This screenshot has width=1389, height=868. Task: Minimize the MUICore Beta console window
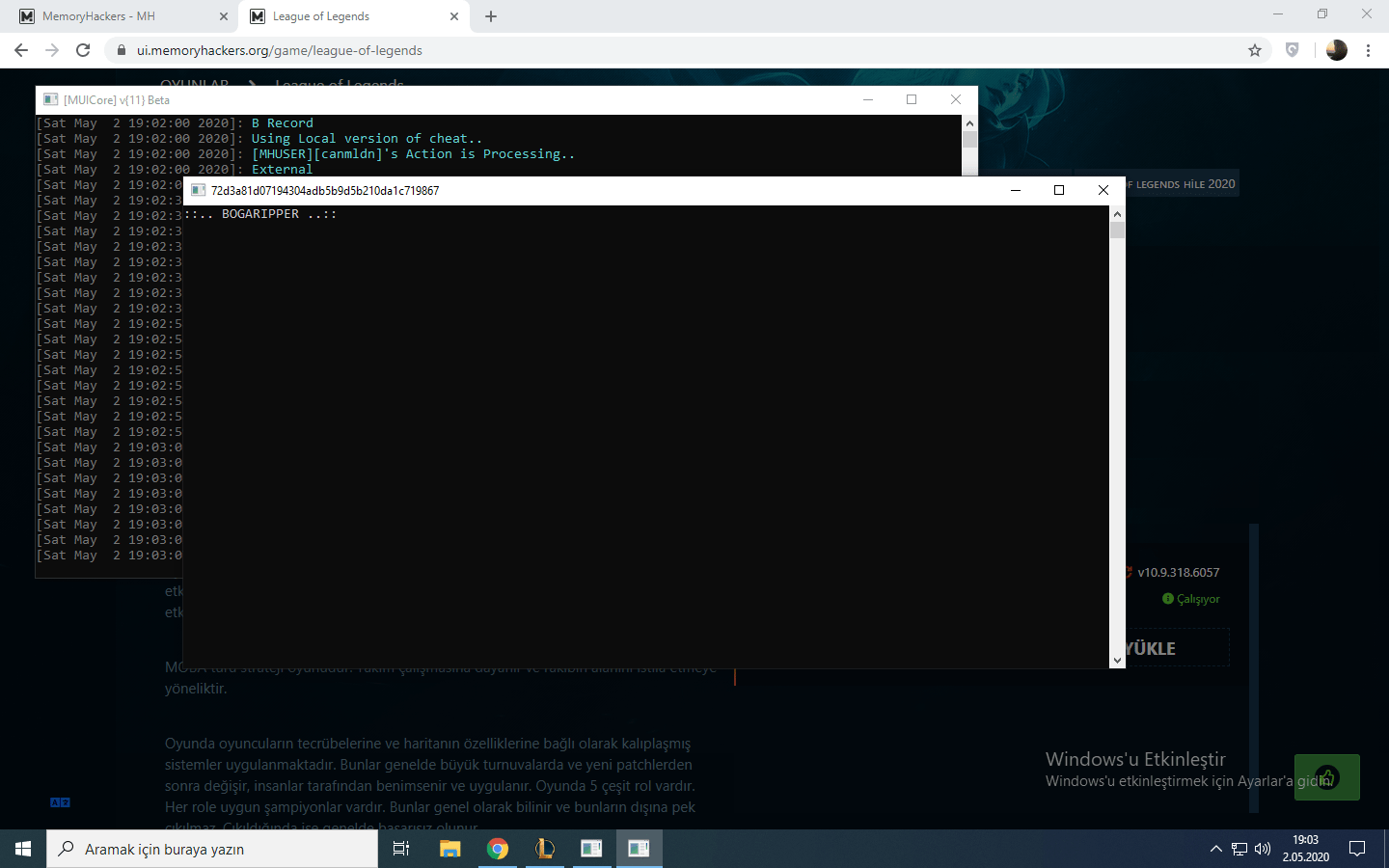click(x=868, y=99)
